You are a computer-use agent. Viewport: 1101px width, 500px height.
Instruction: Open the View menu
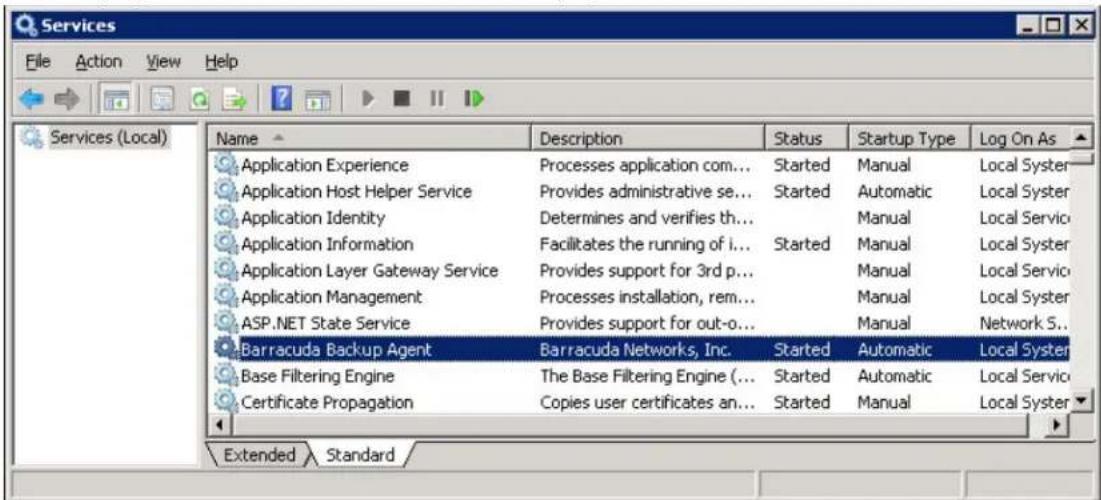[162, 62]
